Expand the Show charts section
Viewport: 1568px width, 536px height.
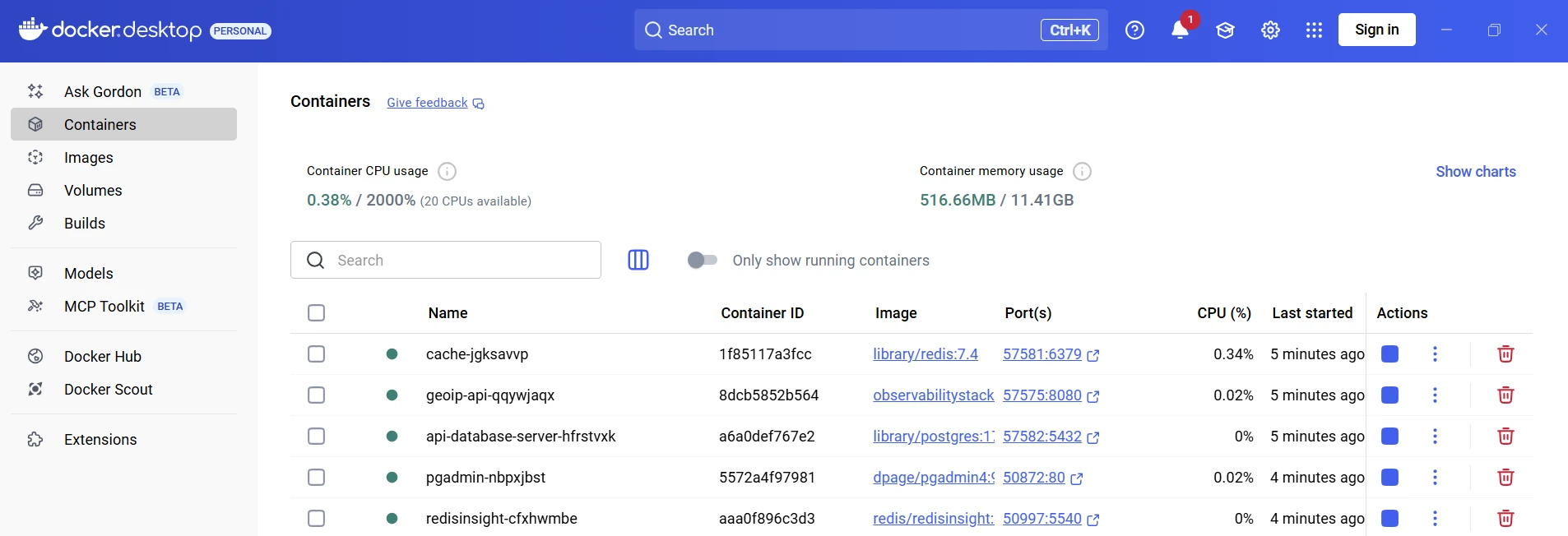(1475, 172)
